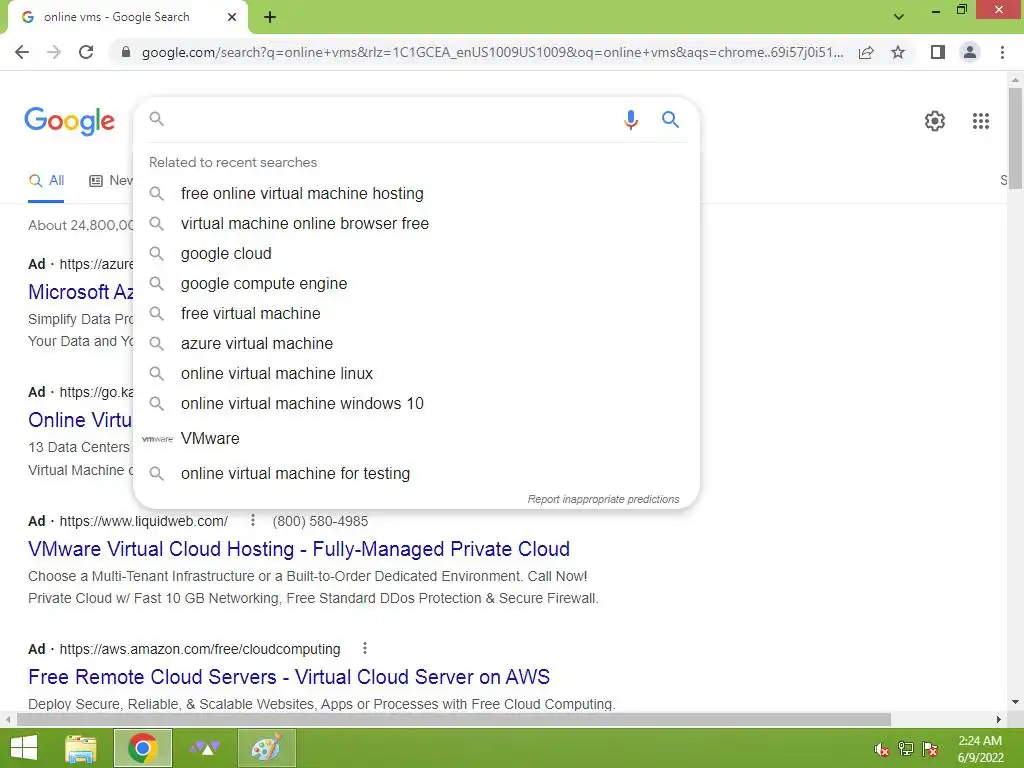Go back to the previous page

tap(22, 52)
